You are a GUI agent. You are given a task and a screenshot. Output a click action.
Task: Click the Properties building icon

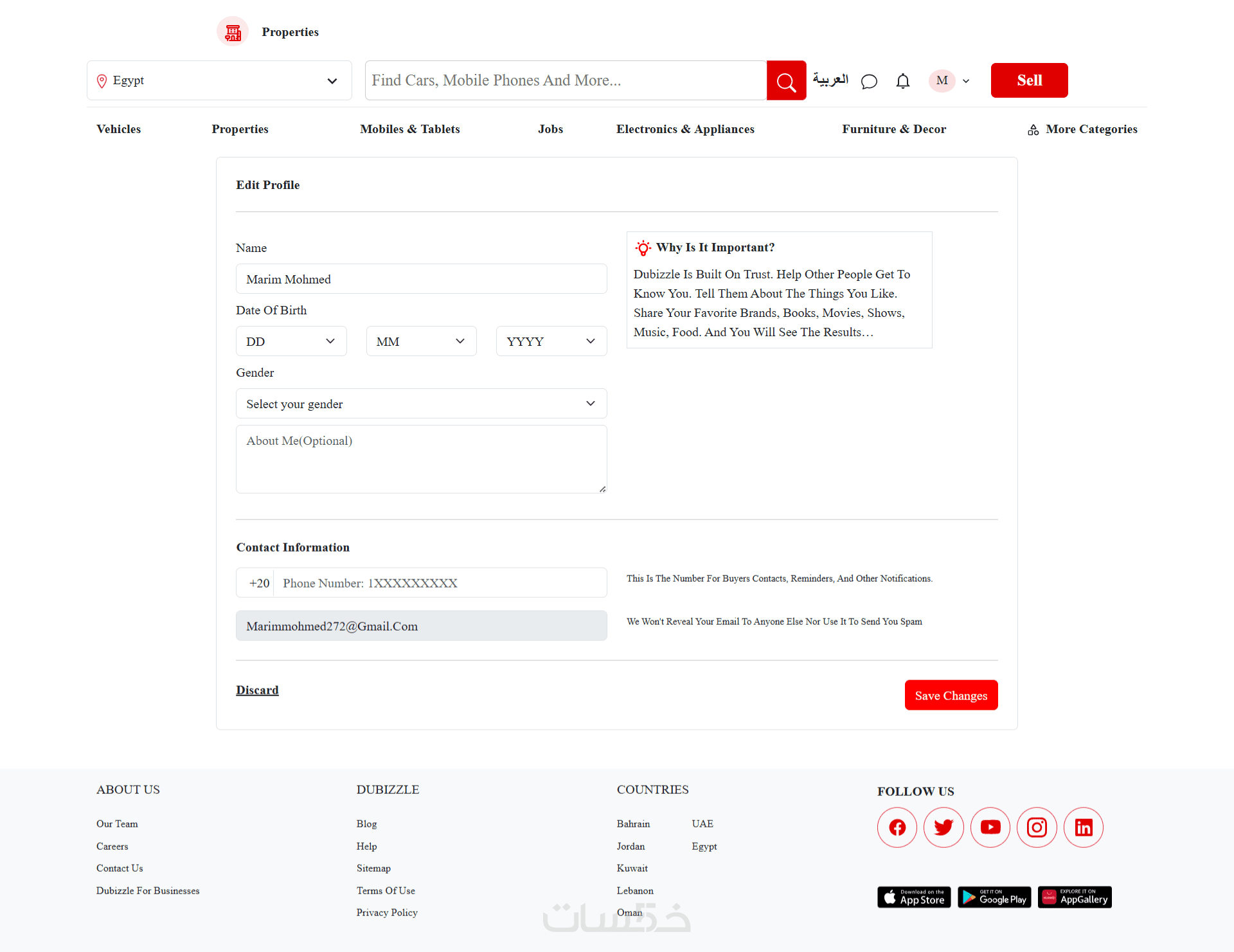(233, 31)
